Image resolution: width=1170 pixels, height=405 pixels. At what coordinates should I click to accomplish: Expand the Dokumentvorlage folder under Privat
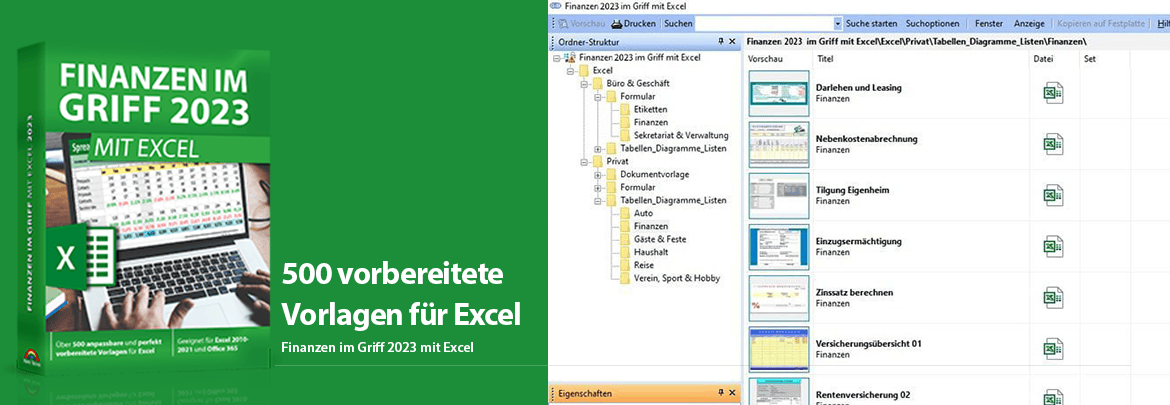(597, 174)
